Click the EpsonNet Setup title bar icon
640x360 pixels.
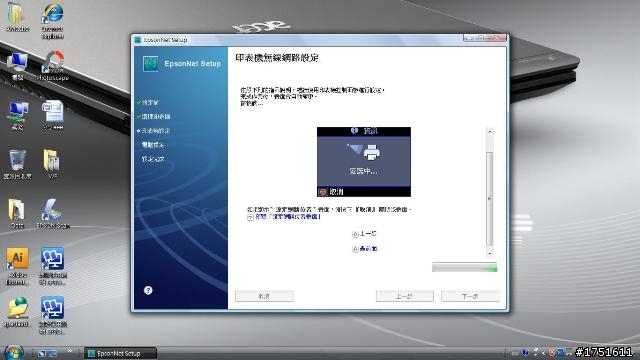click(x=138, y=40)
